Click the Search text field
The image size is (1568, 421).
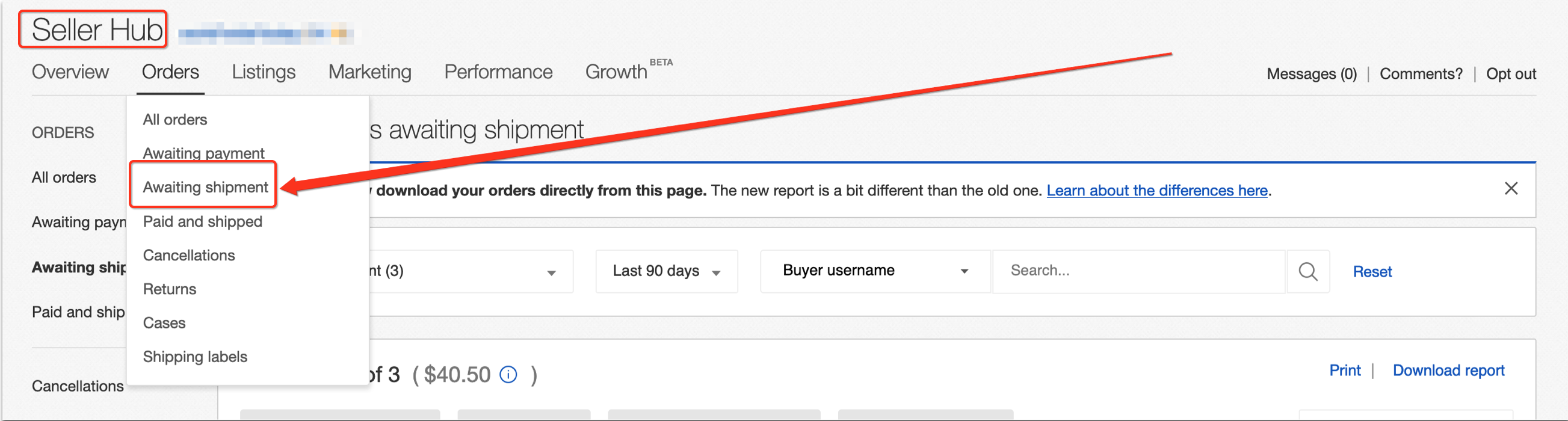click(1139, 271)
